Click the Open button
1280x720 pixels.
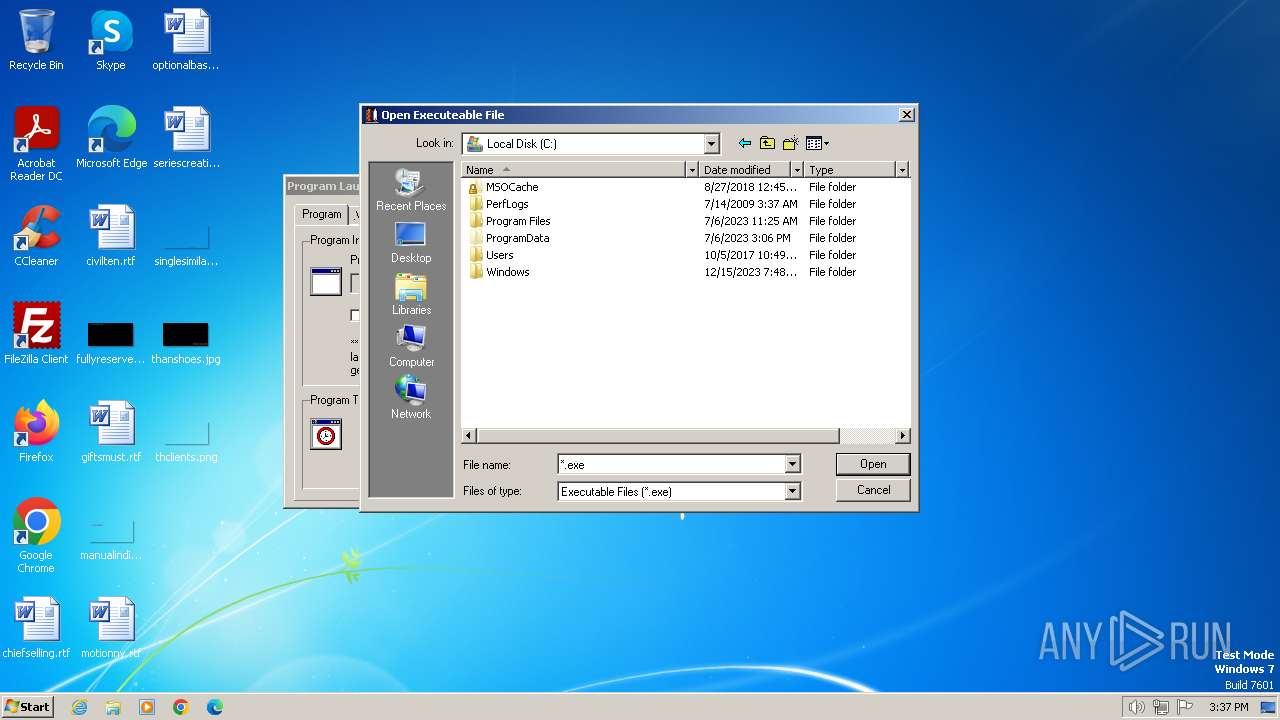point(873,464)
